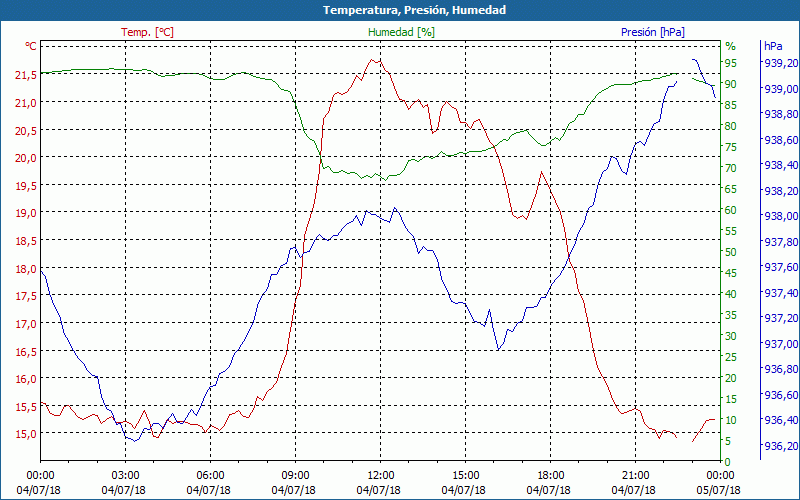Click the 'Temperatura, Presión, Humedad' chart title
Viewport: 800px width, 500px height.
(x=414, y=10)
